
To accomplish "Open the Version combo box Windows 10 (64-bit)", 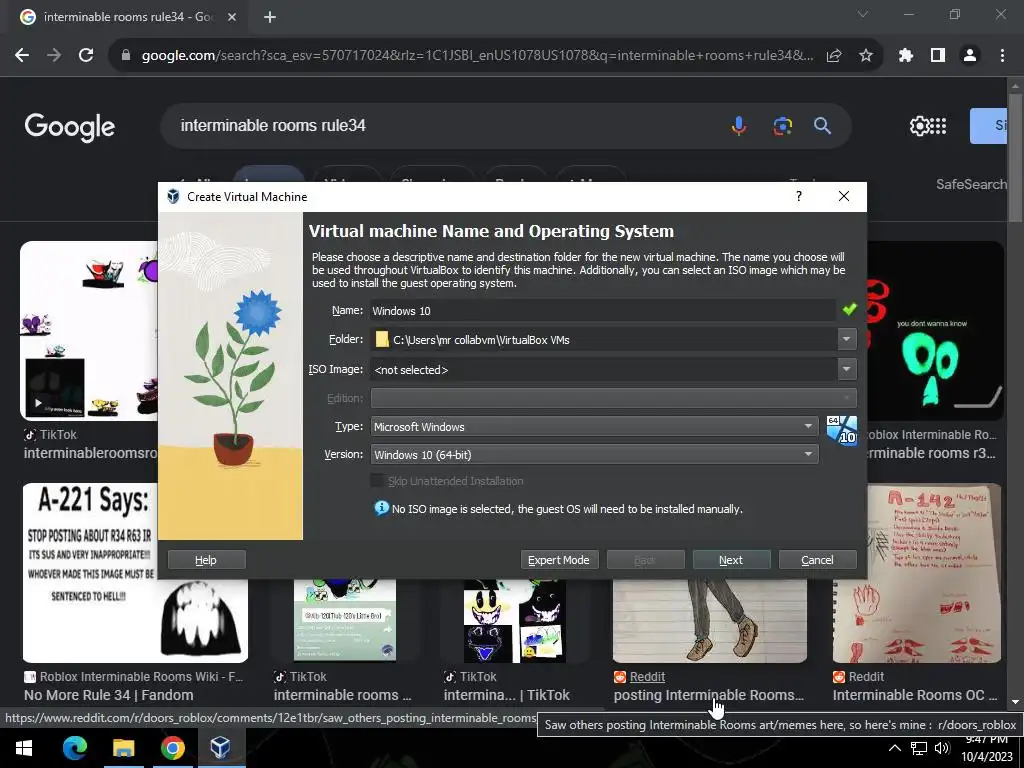I will tap(594, 455).
